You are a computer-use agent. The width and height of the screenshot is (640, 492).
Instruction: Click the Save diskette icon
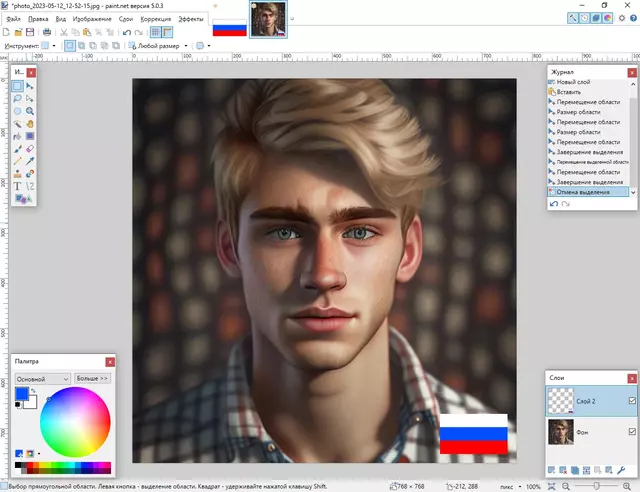point(30,32)
